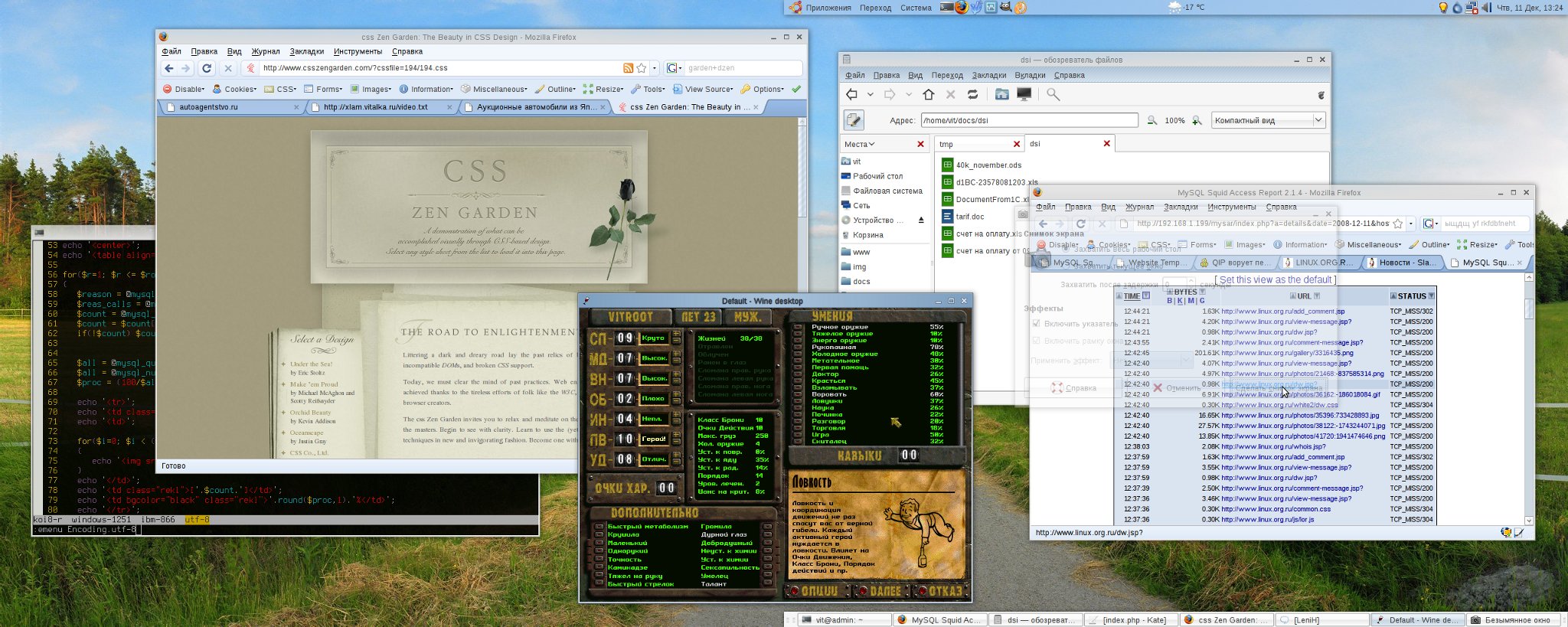Toggle the Громила trait button

(x=767, y=527)
